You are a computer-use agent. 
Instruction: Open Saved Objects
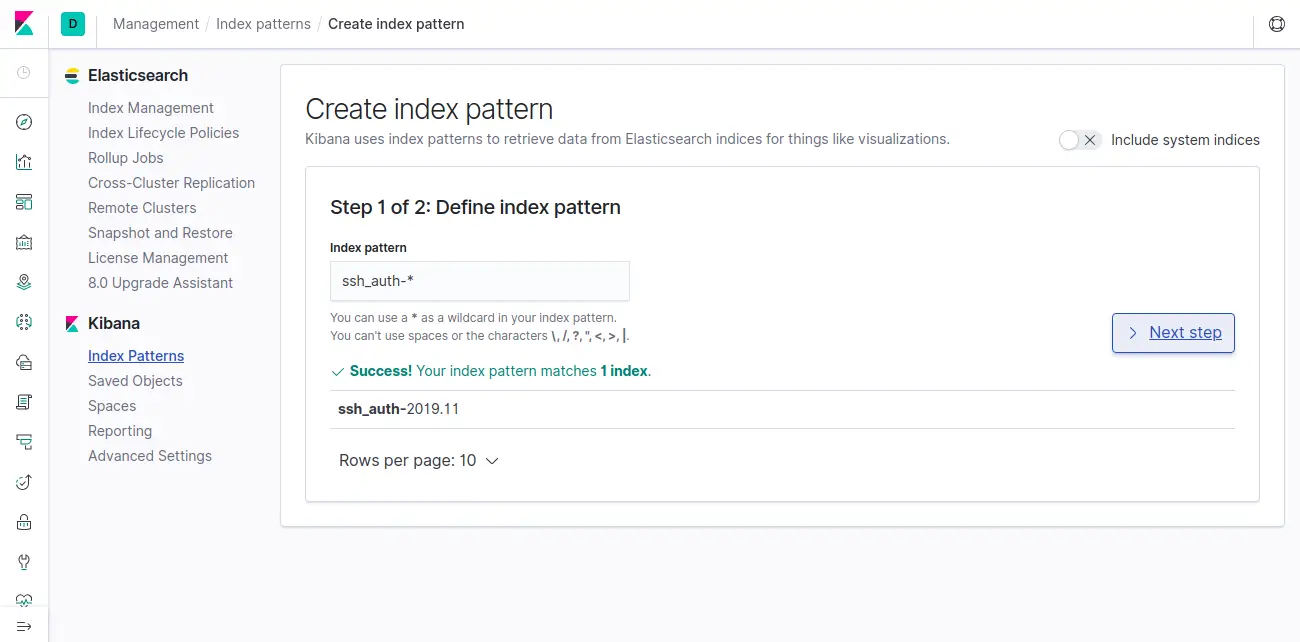[135, 381]
